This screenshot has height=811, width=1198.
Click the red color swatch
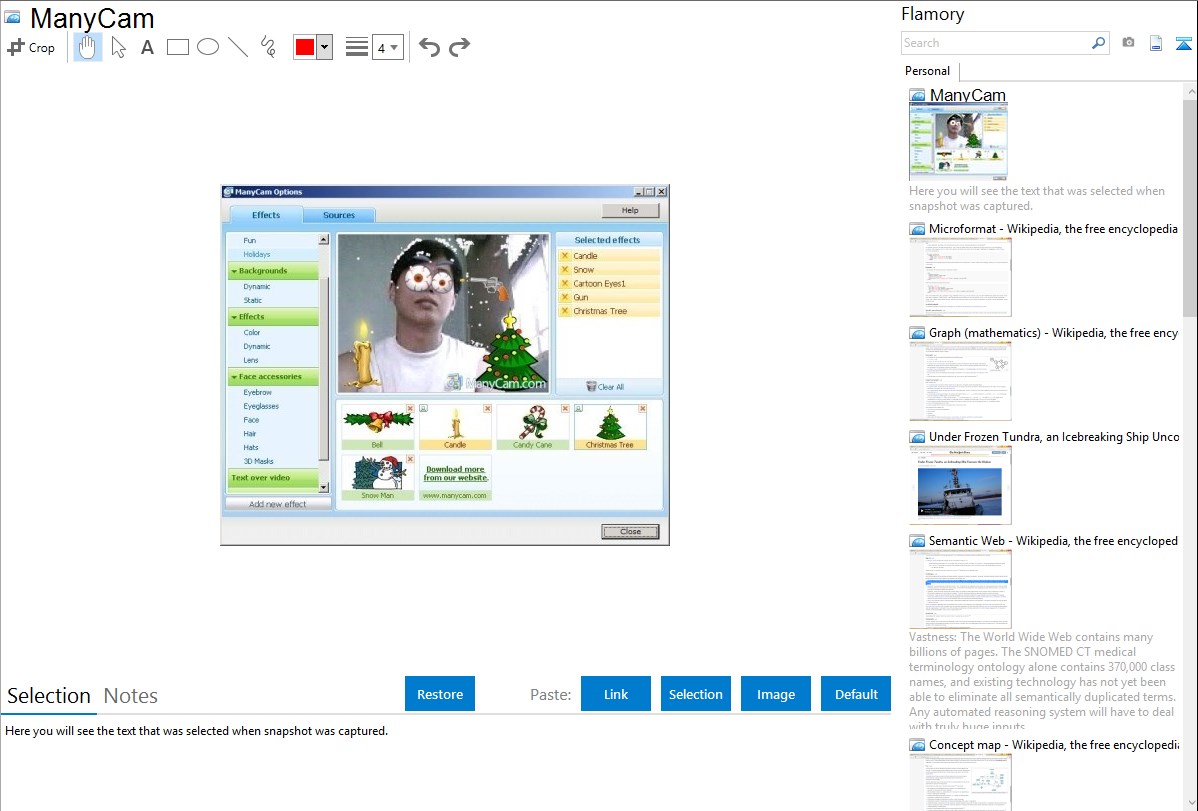pos(305,47)
